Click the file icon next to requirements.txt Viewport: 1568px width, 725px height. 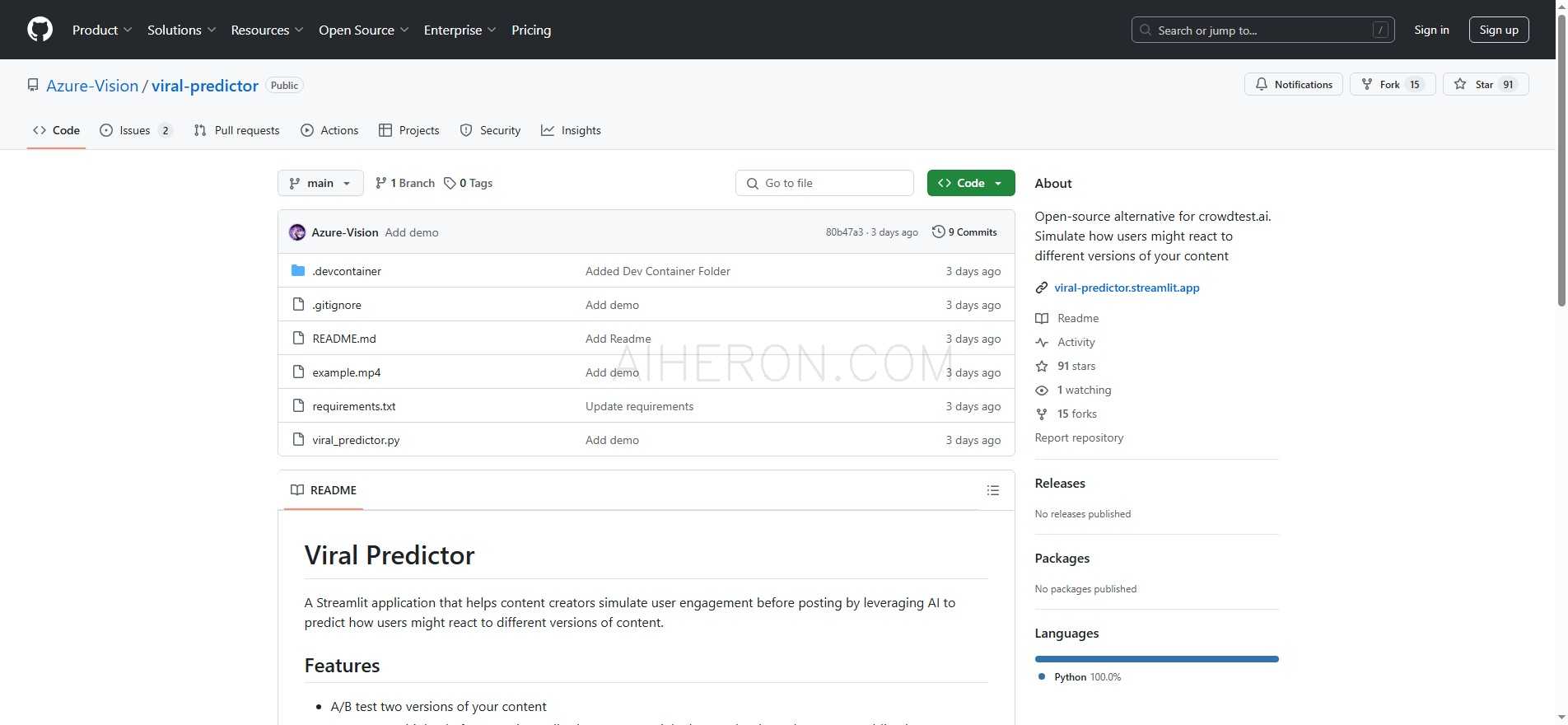point(298,405)
